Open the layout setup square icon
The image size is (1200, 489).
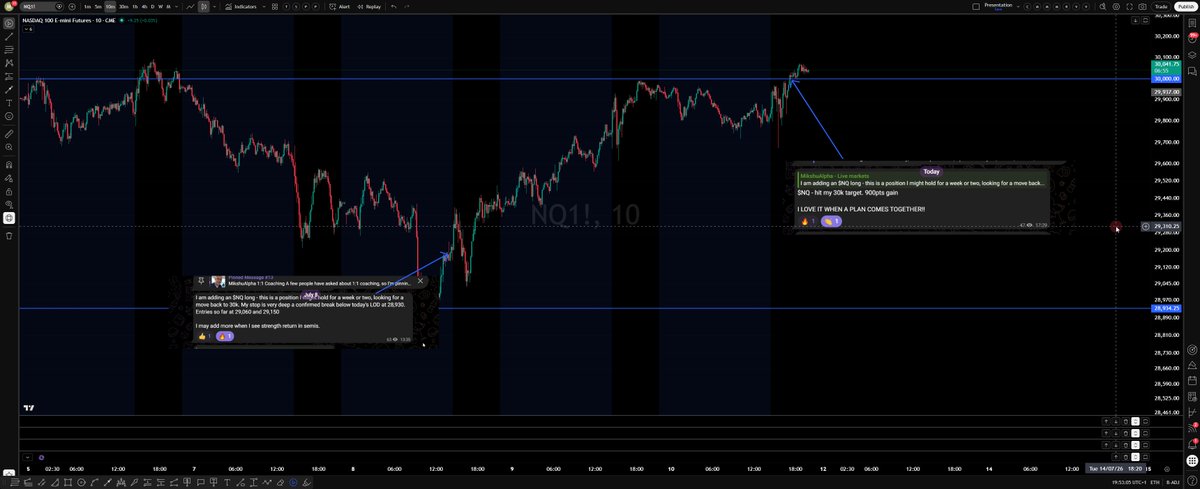point(976,6)
